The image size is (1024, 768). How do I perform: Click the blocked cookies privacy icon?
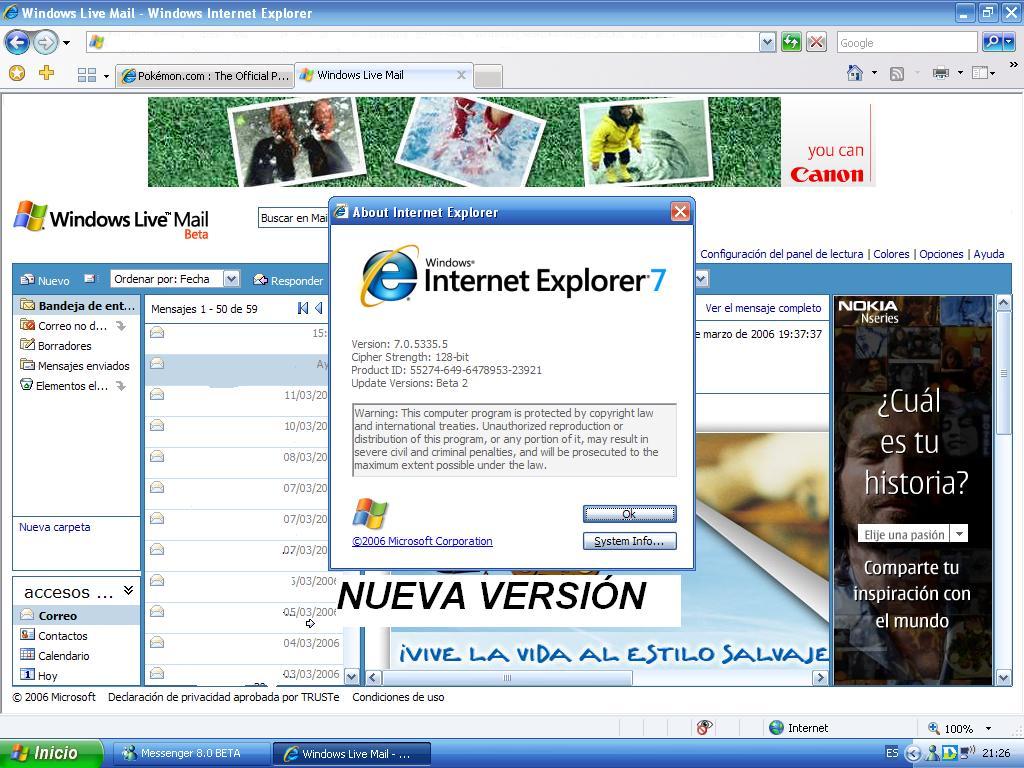tap(704, 728)
